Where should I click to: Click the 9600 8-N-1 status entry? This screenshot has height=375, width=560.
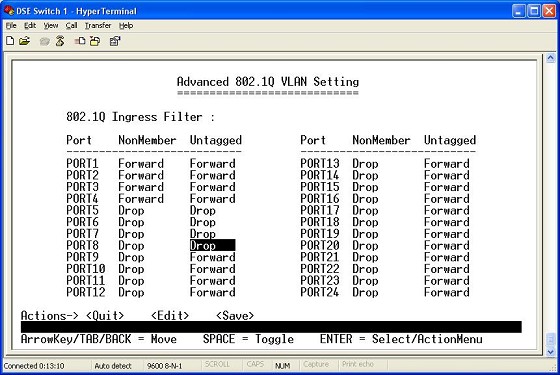[164, 366]
